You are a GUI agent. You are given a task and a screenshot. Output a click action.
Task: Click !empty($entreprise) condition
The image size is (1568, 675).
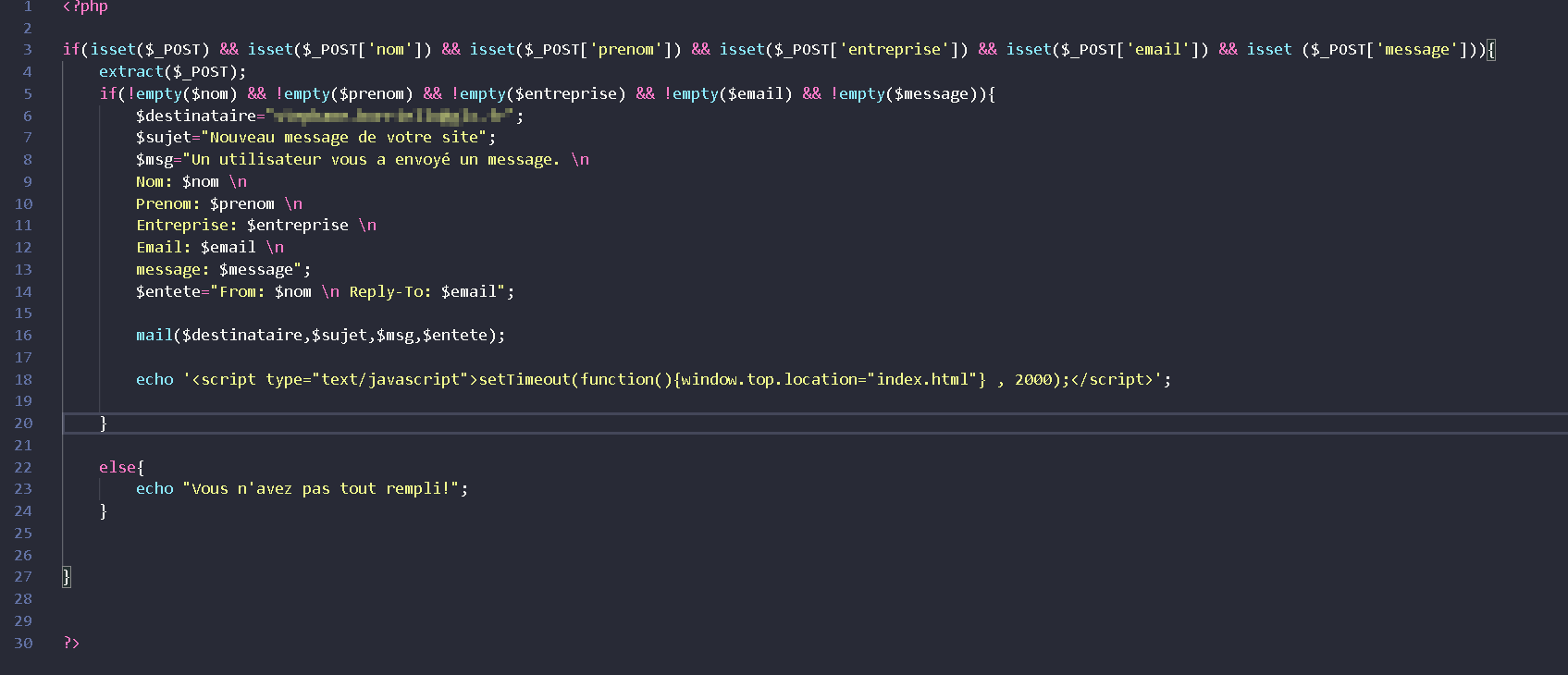[x=538, y=94]
